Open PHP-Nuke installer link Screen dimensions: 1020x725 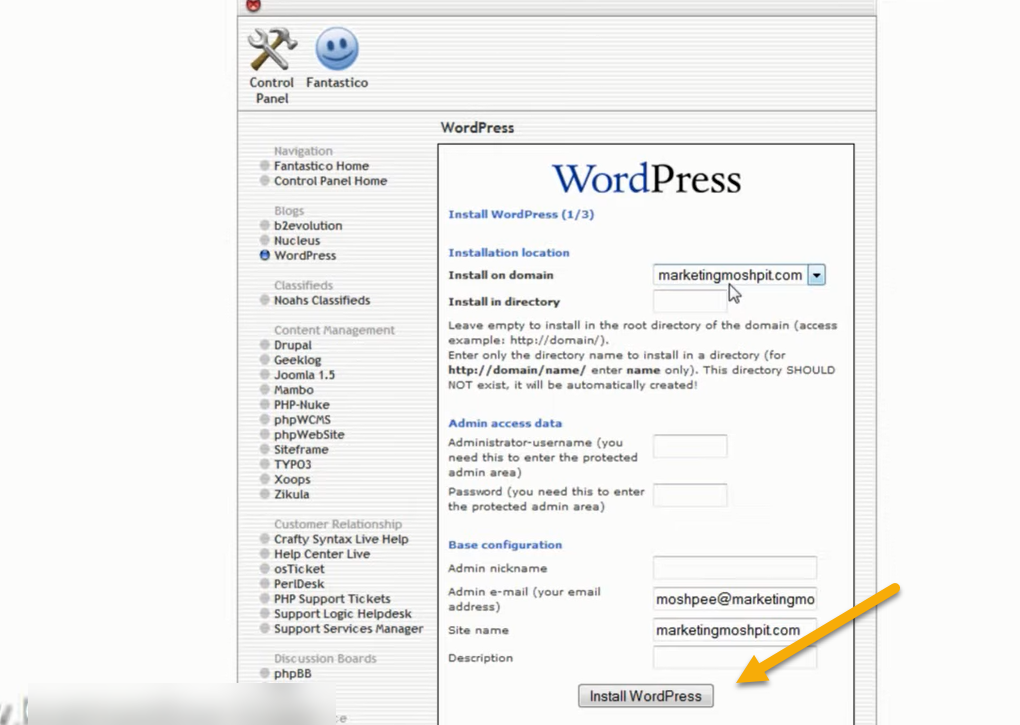301,405
